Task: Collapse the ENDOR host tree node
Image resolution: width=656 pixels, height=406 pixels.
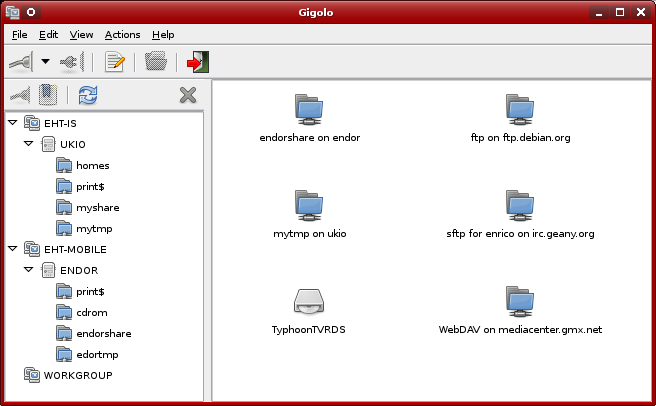Action: 29,270
